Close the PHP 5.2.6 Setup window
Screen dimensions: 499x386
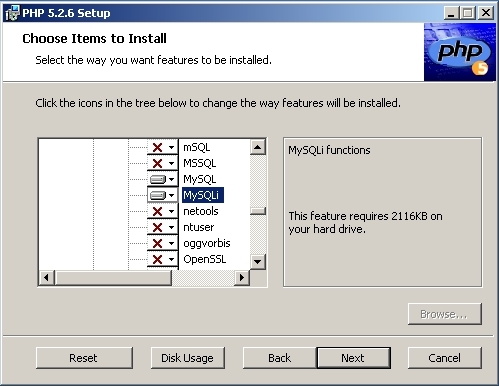tap(486, 13)
